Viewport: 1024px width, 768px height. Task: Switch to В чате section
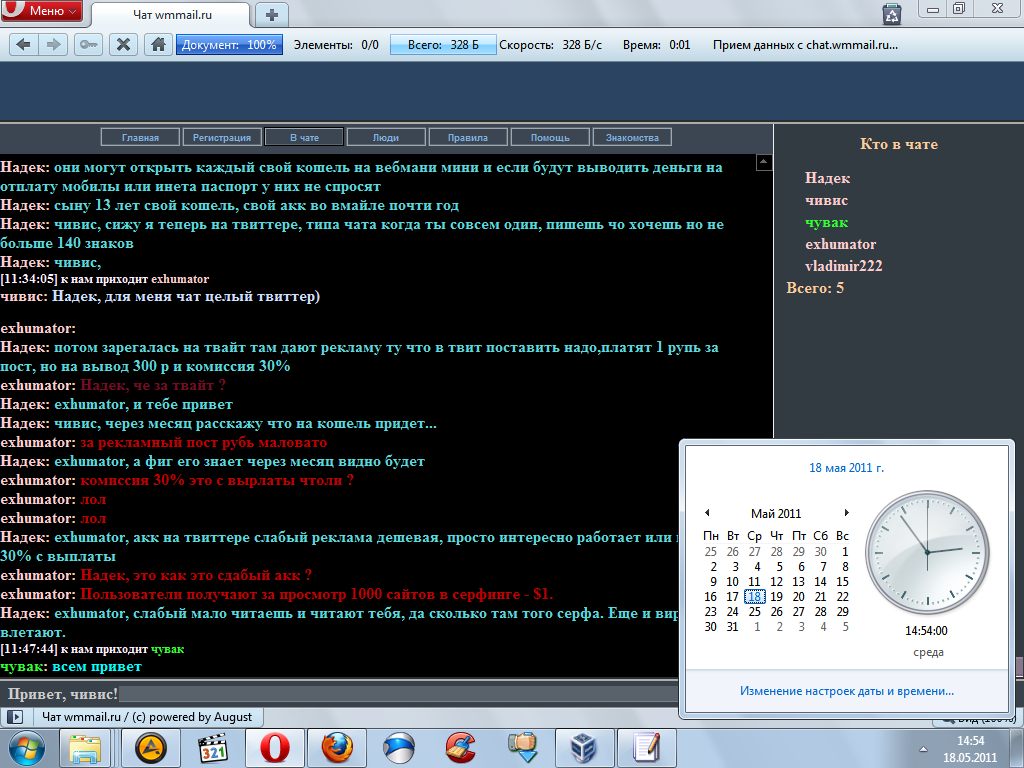tap(304, 137)
